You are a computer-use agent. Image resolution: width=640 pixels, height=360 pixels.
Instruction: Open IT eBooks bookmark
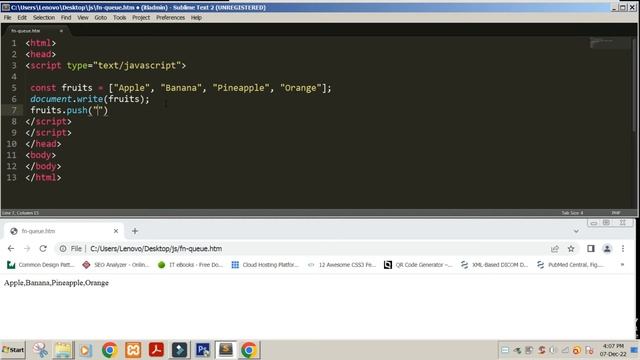tap(190, 264)
